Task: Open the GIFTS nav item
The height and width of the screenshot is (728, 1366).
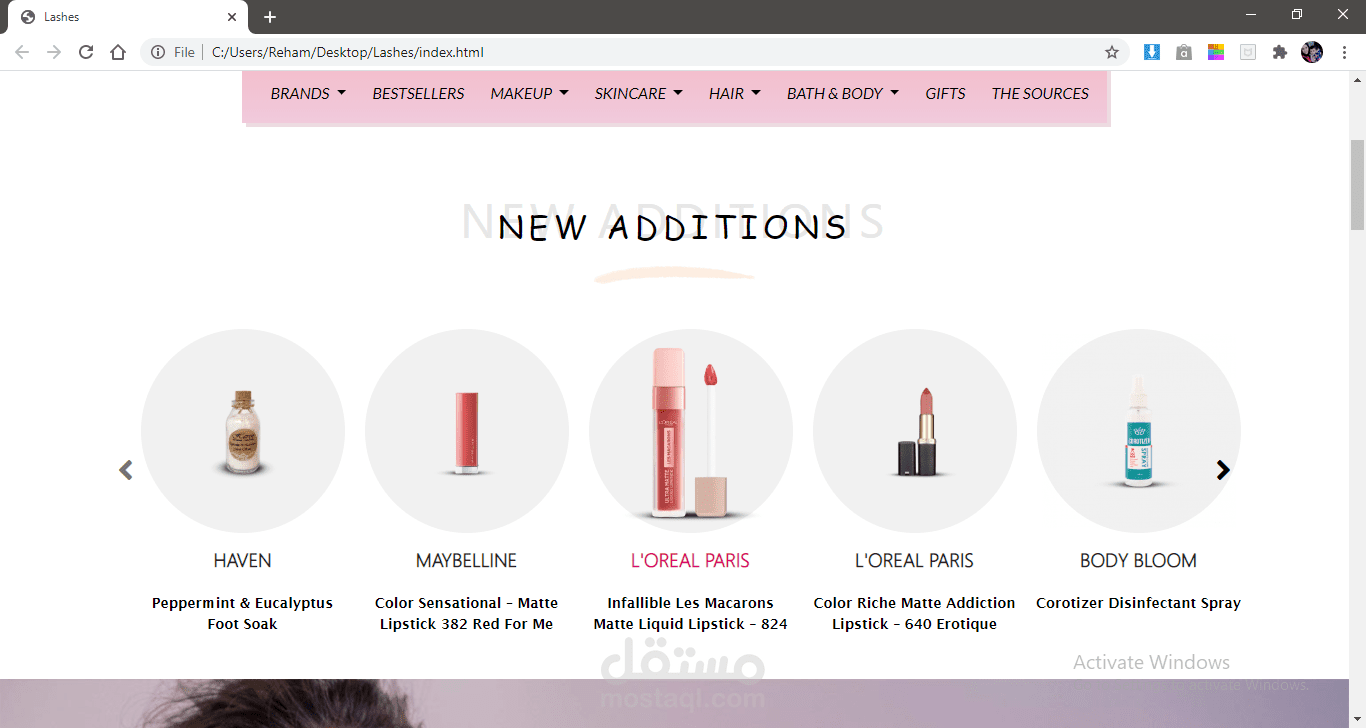Action: click(945, 93)
